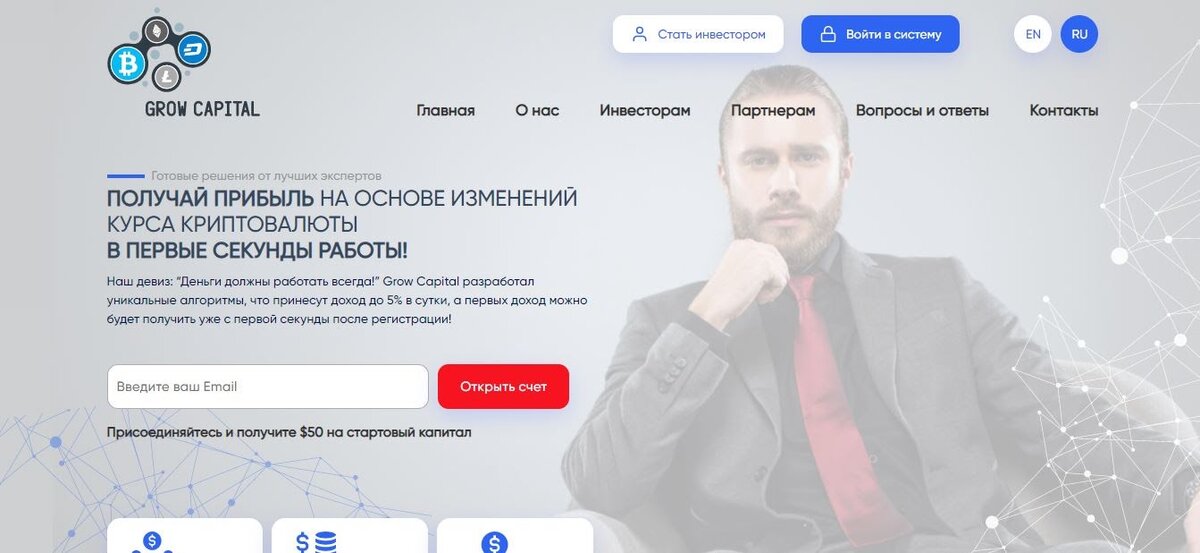Screen dimensions: 1200x553
Task: Switch language to EN
Action: coord(1033,34)
